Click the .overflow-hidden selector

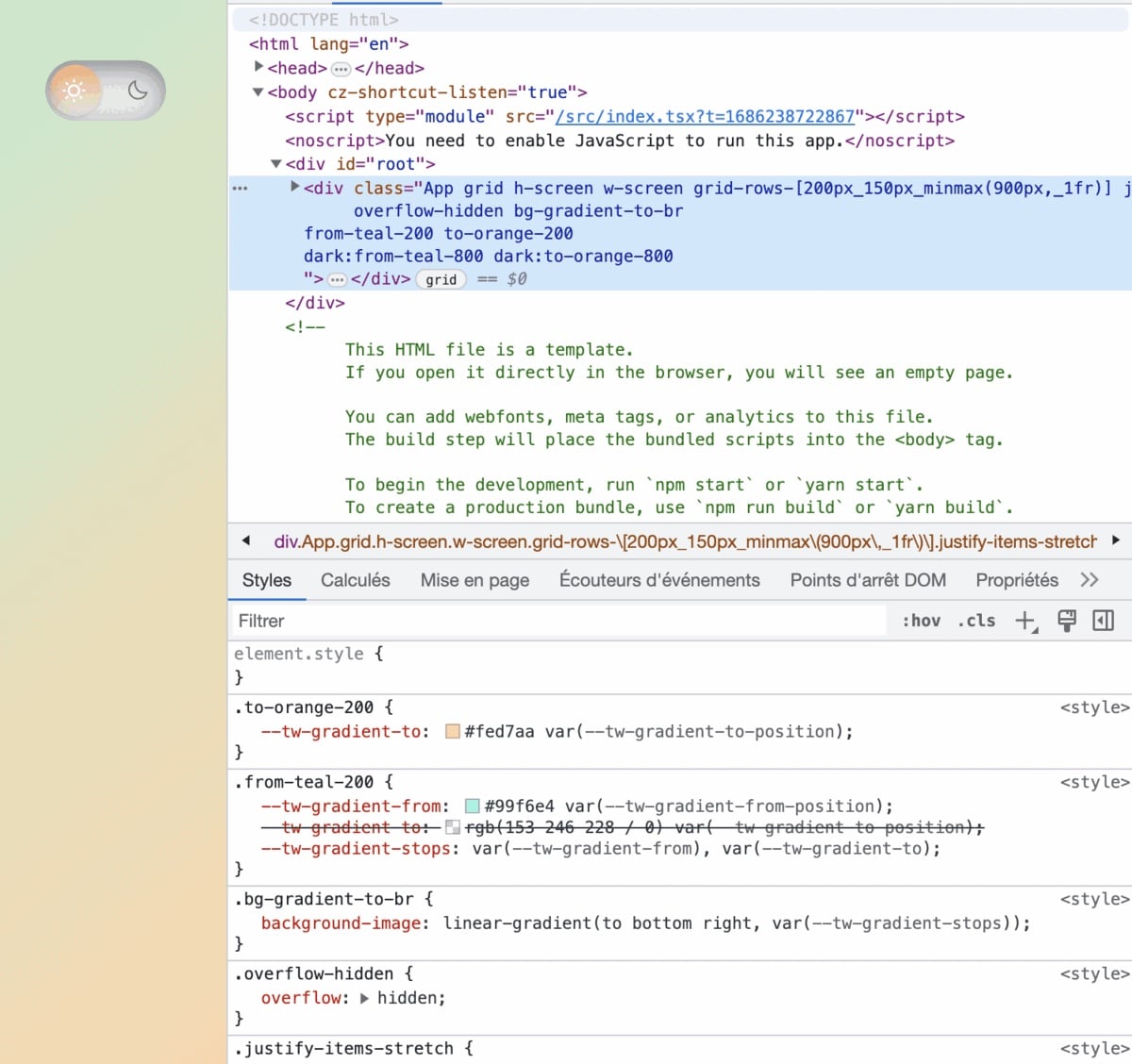(x=313, y=973)
